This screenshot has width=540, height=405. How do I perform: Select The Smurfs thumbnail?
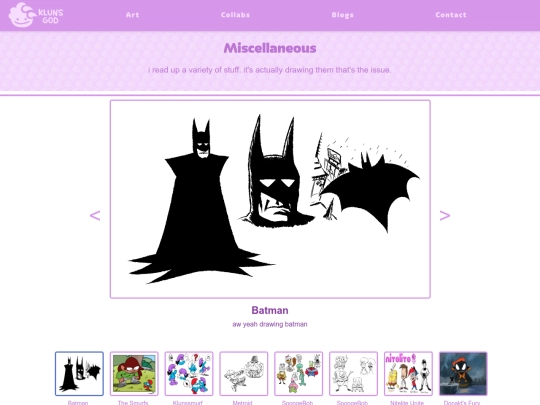click(x=134, y=374)
